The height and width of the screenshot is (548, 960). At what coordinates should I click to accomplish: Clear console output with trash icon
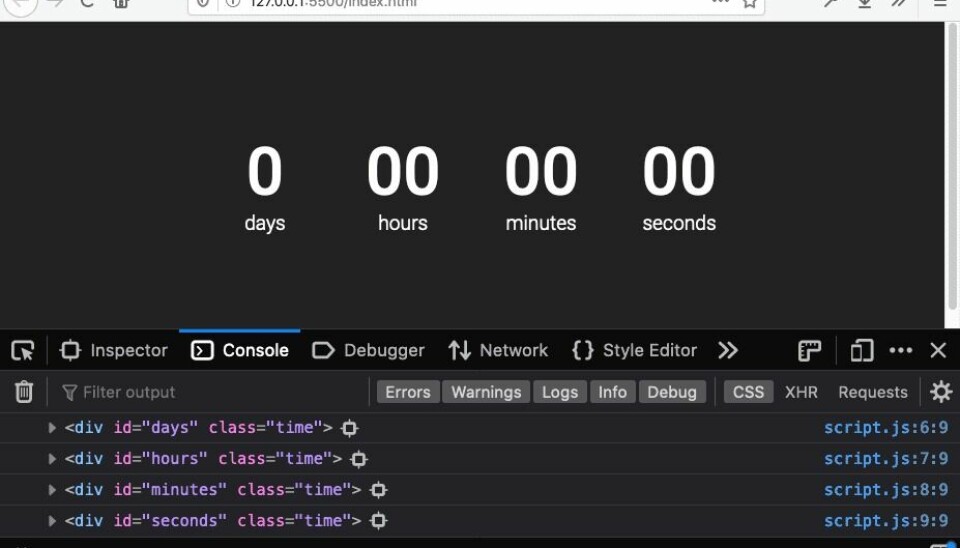[24, 392]
